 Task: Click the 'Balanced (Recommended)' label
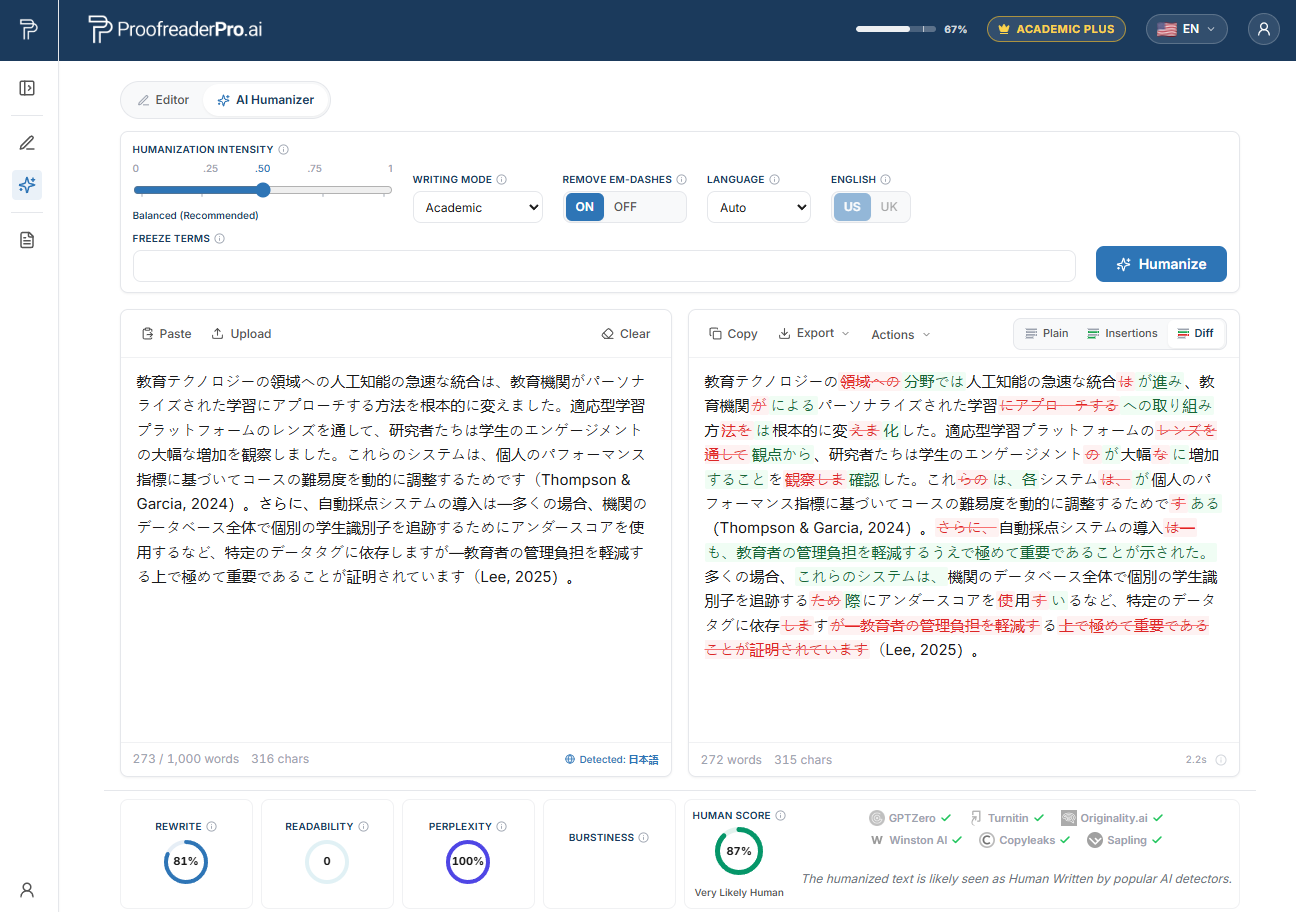(195, 215)
